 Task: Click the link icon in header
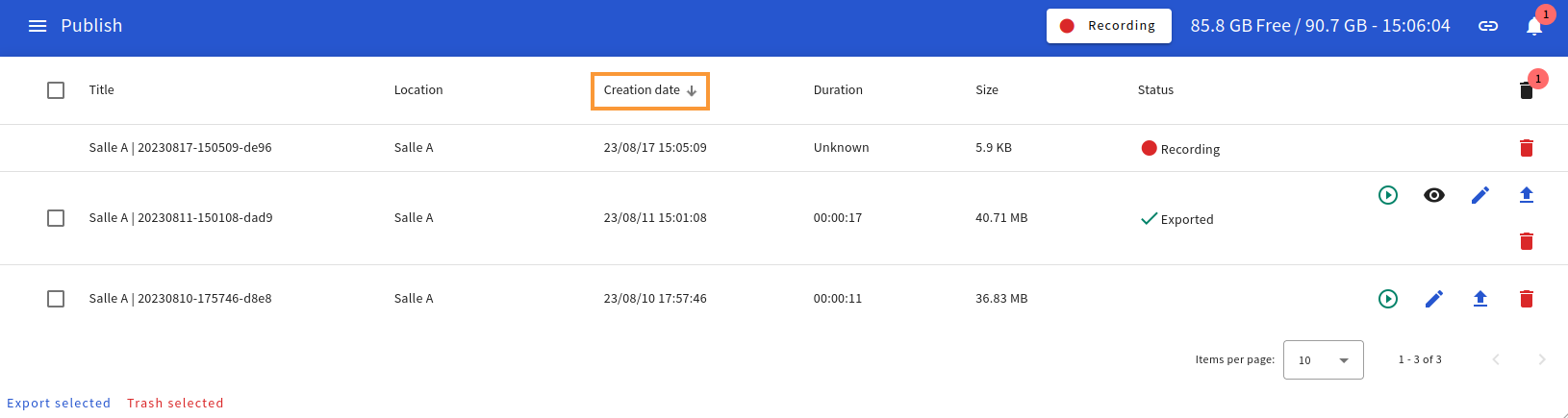tap(1488, 26)
